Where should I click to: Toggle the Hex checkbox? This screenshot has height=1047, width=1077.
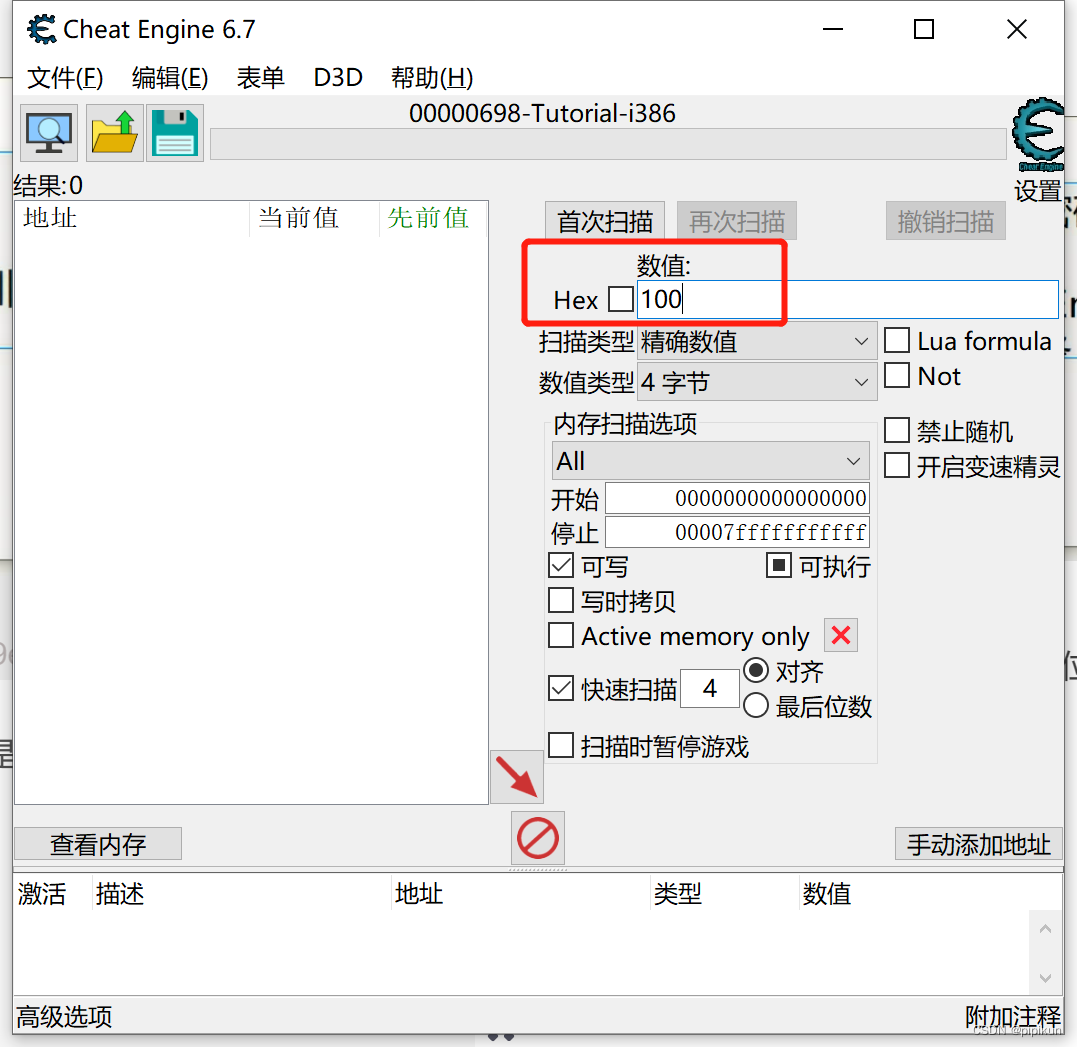point(621,299)
